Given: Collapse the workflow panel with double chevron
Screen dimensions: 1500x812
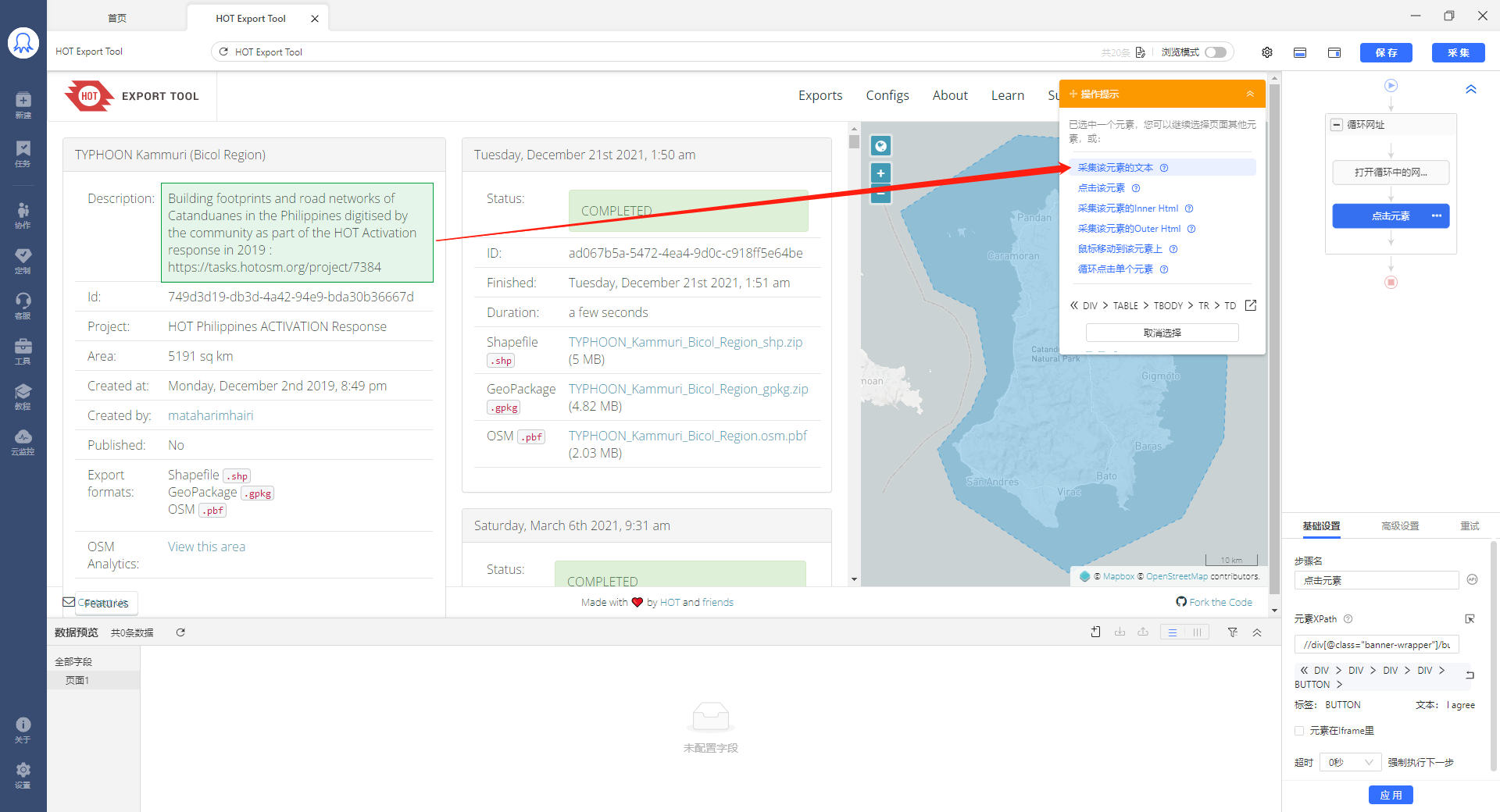Looking at the screenshot, I should pyautogui.click(x=1471, y=89).
